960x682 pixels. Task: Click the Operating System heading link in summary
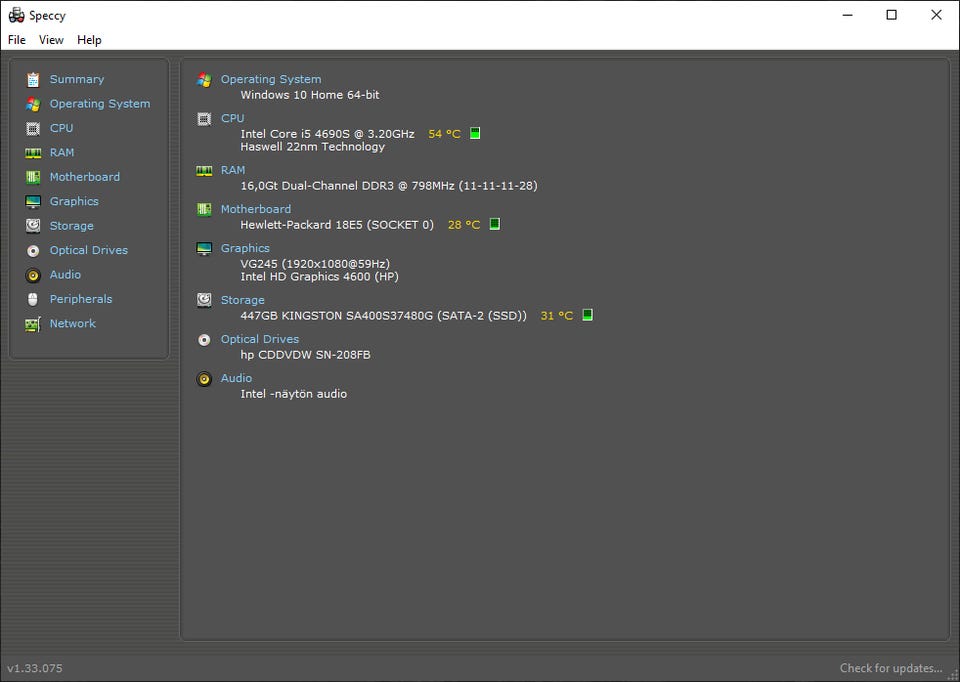pos(271,80)
